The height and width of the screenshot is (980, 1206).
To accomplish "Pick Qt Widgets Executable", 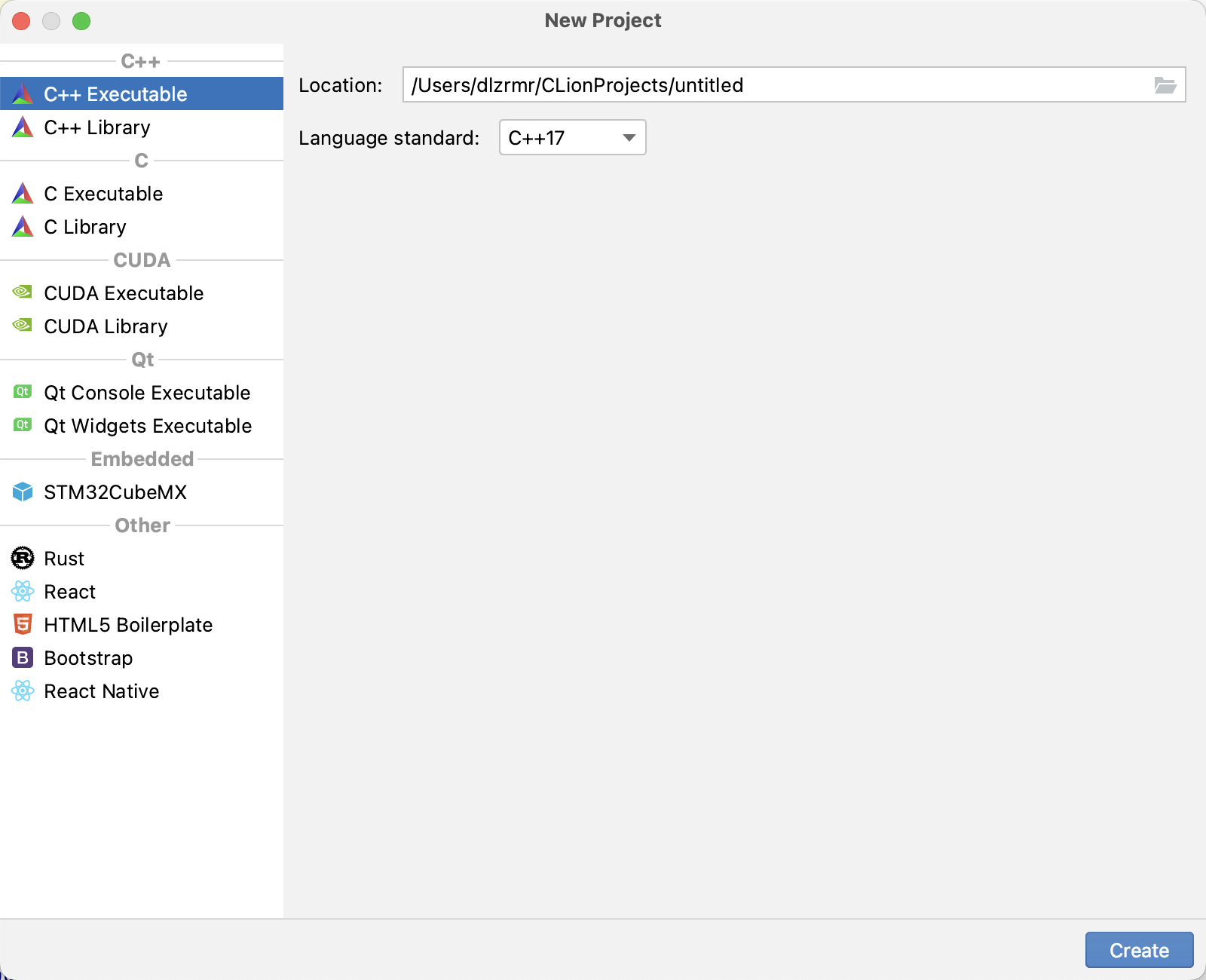I will click(142, 426).
